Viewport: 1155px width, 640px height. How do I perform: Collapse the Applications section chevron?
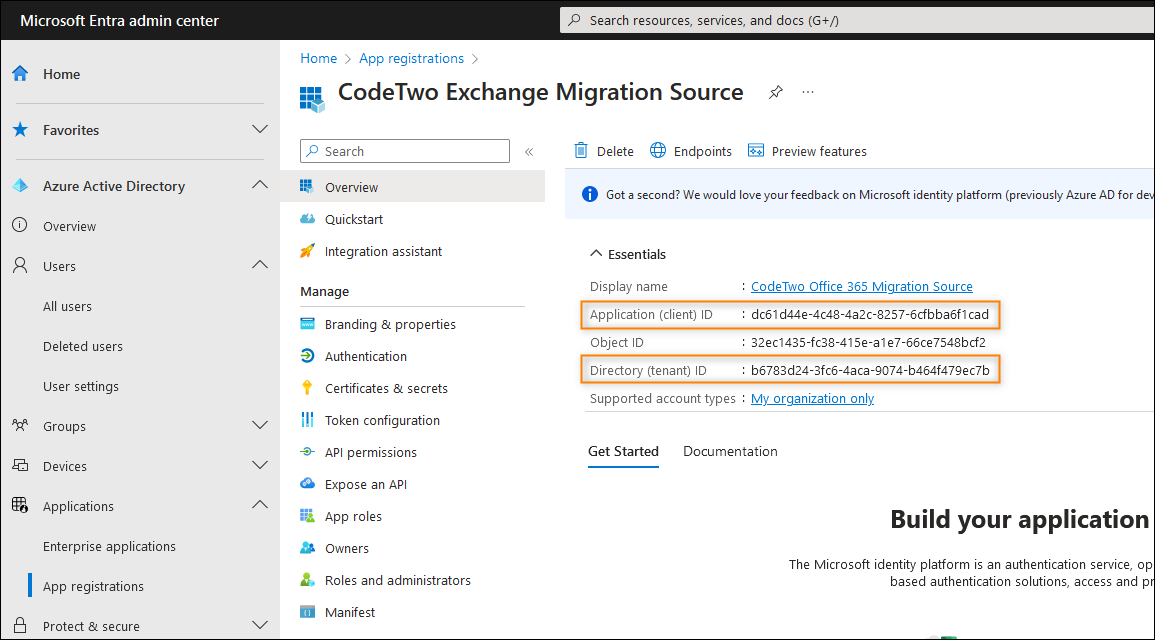[x=260, y=504]
